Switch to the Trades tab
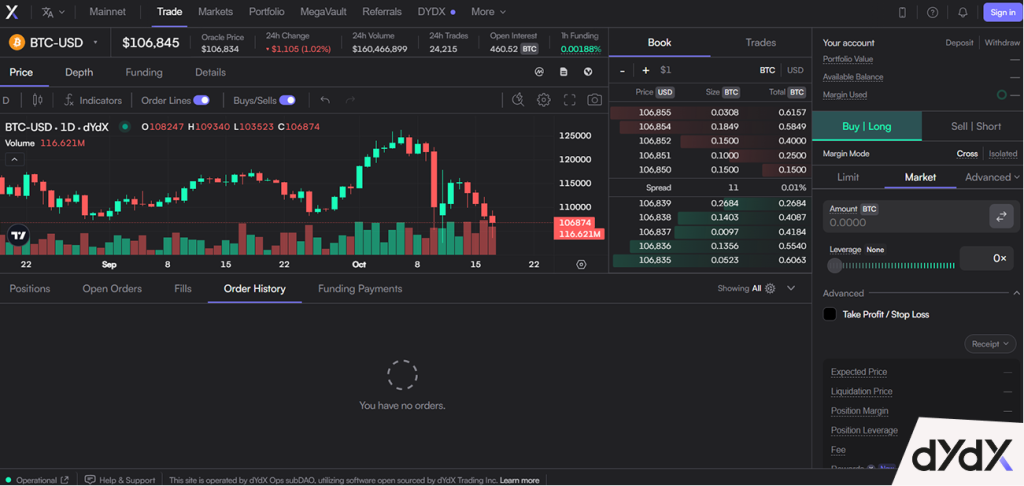Screen dimensions: 1024x486 click(760, 42)
